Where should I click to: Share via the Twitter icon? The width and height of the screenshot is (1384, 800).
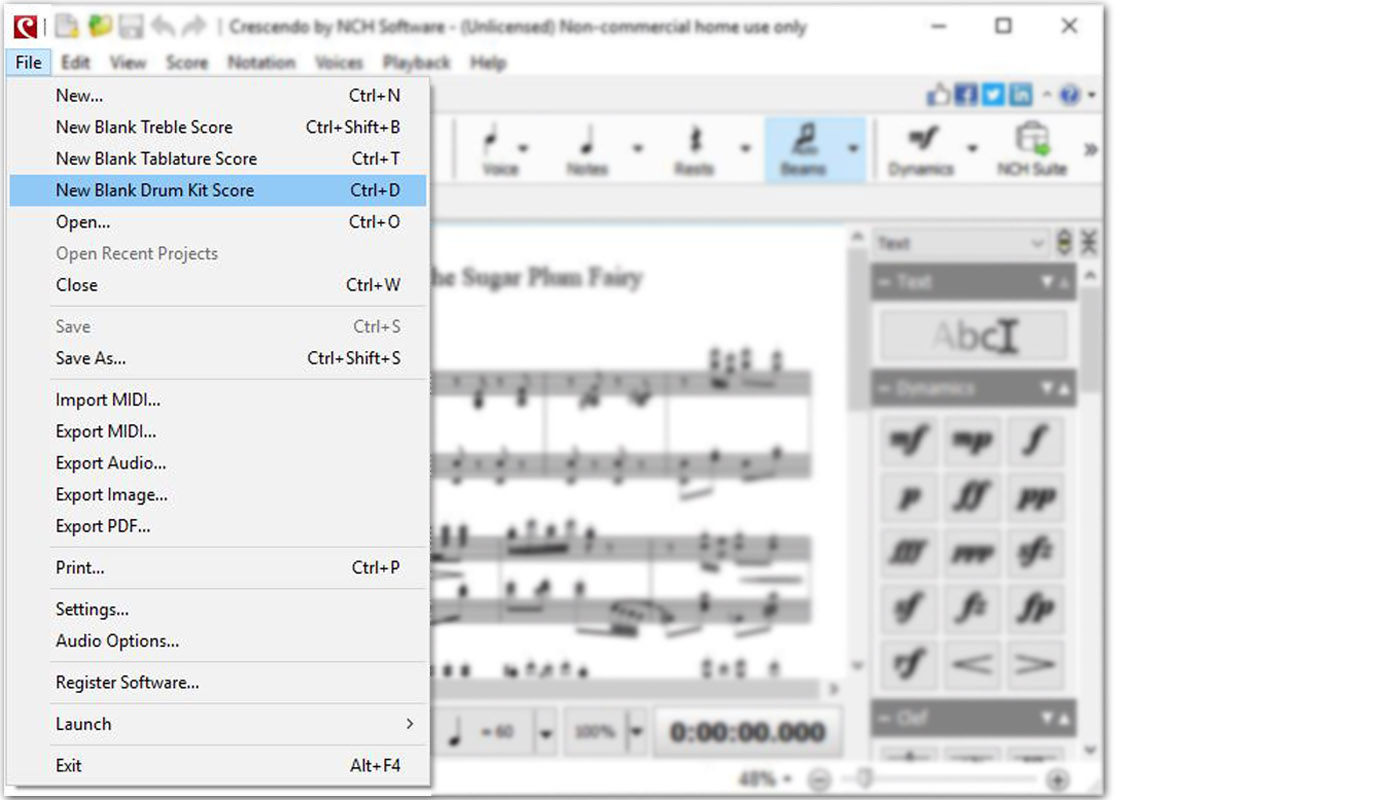point(993,95)
